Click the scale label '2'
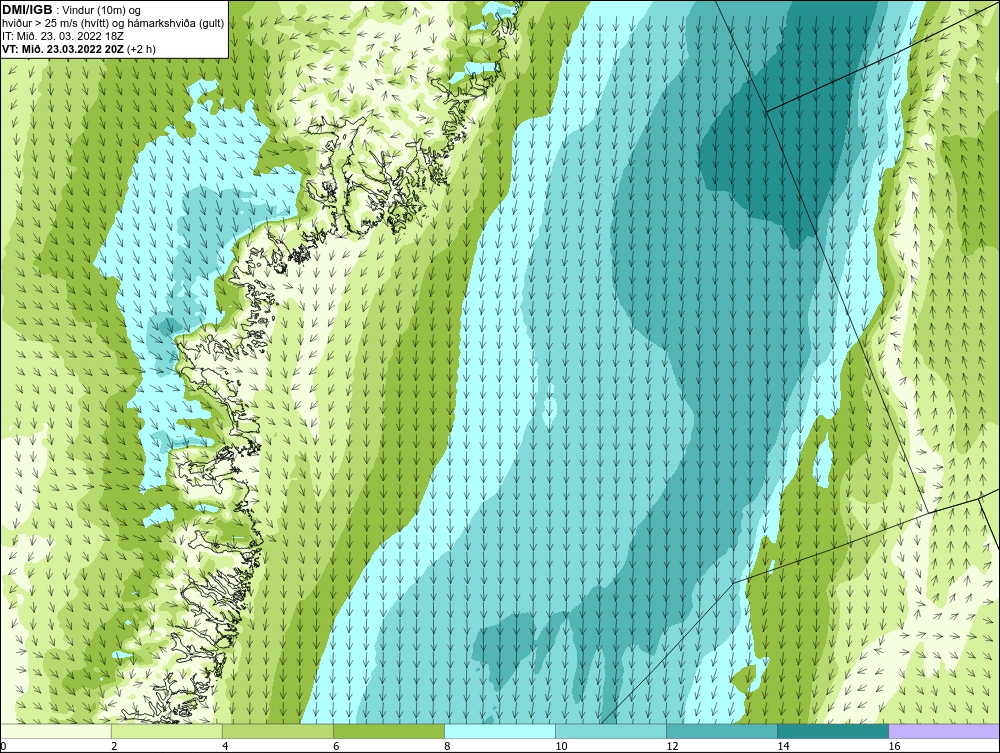The height and width of the screenshot is (753, 1000). (x=114, y=746)
